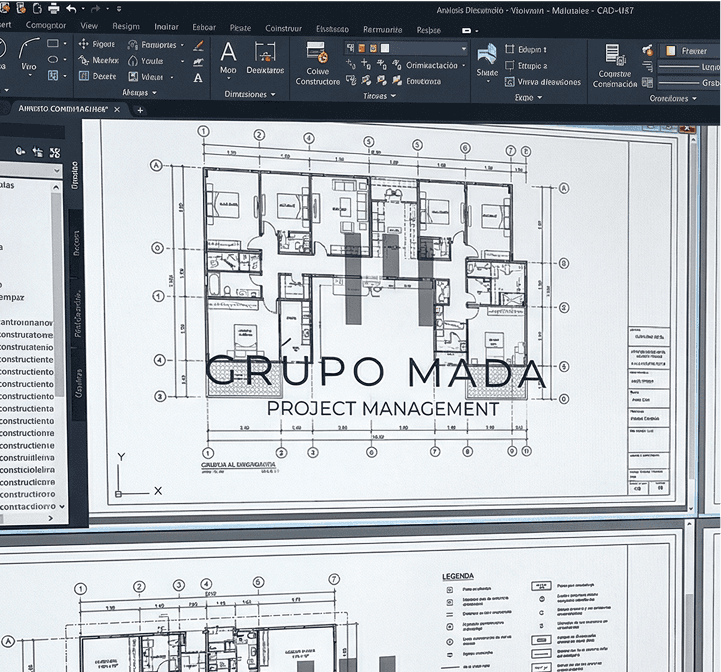Click the Frexxer layer button
Image resolution: width=721 pixels, height=672 pixels.
click(688, 51)
